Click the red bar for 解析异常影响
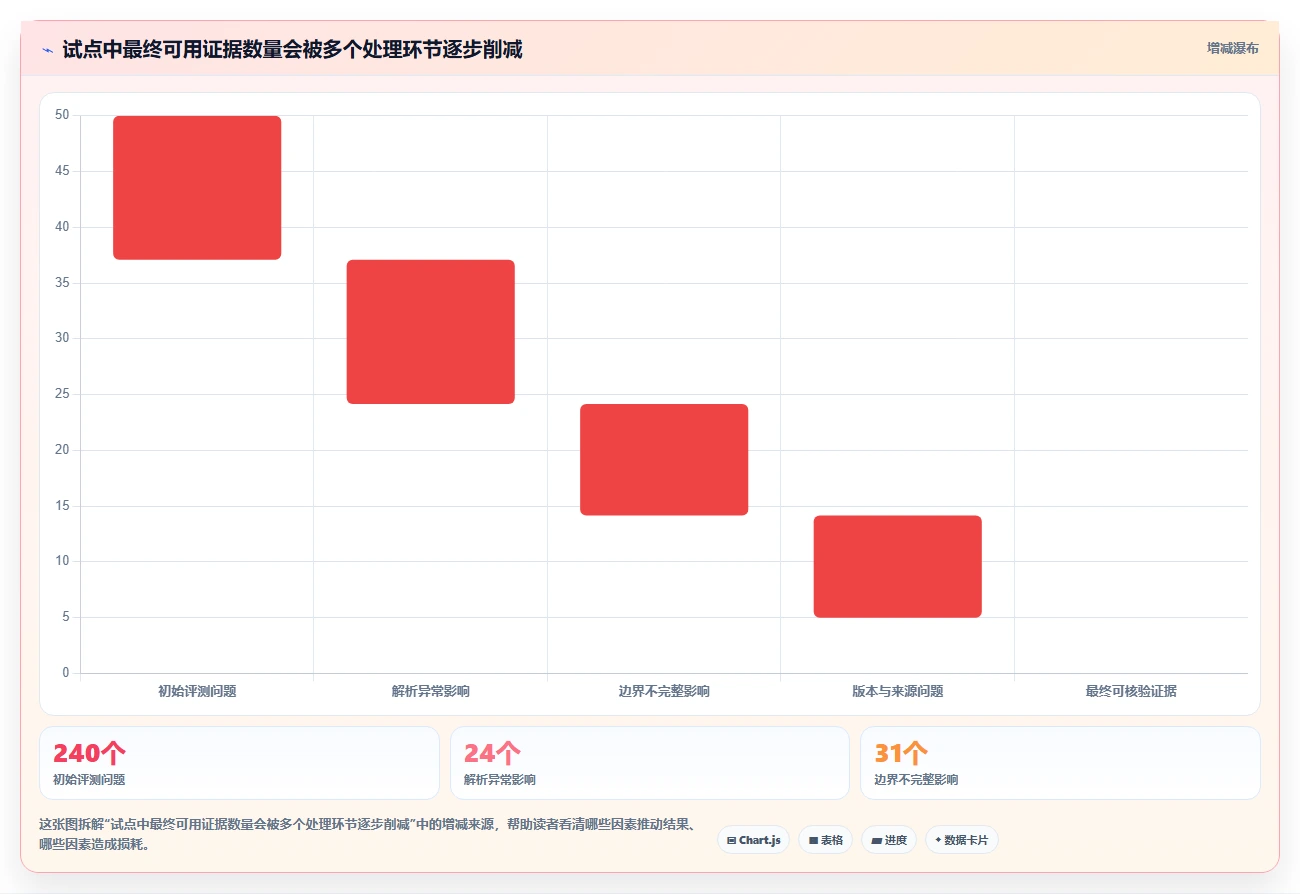Viewport: 1300px width, 894px height. pyautogui.click(x=431, y=332)
